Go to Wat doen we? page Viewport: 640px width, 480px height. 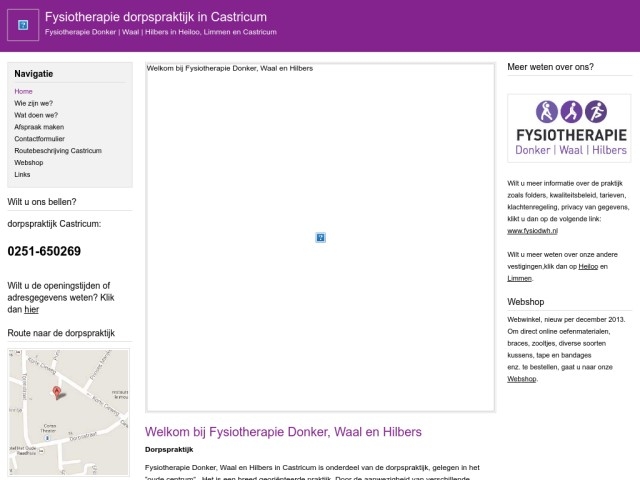[36, 115]
